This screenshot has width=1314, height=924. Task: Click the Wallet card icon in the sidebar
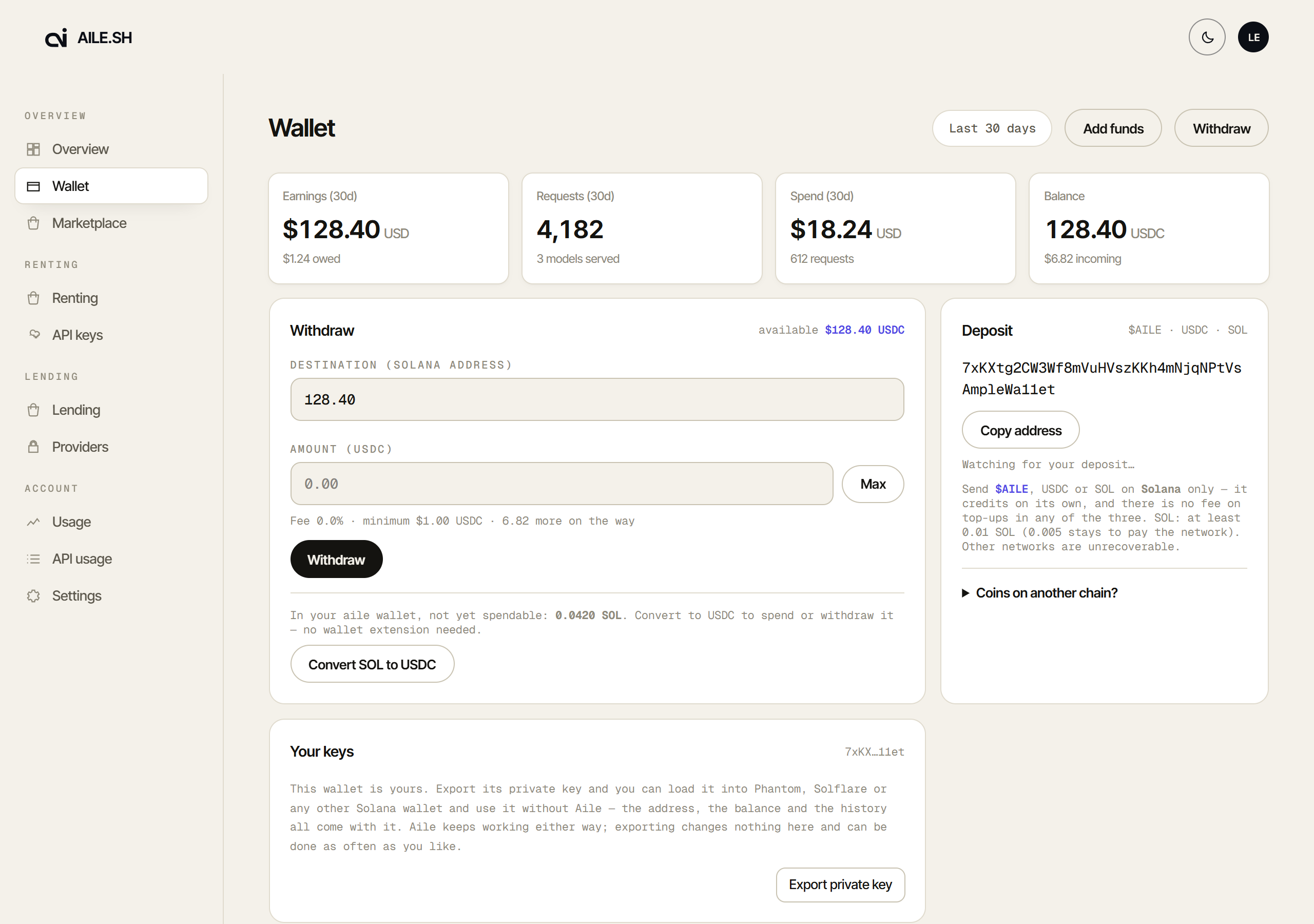click(33, 186)
